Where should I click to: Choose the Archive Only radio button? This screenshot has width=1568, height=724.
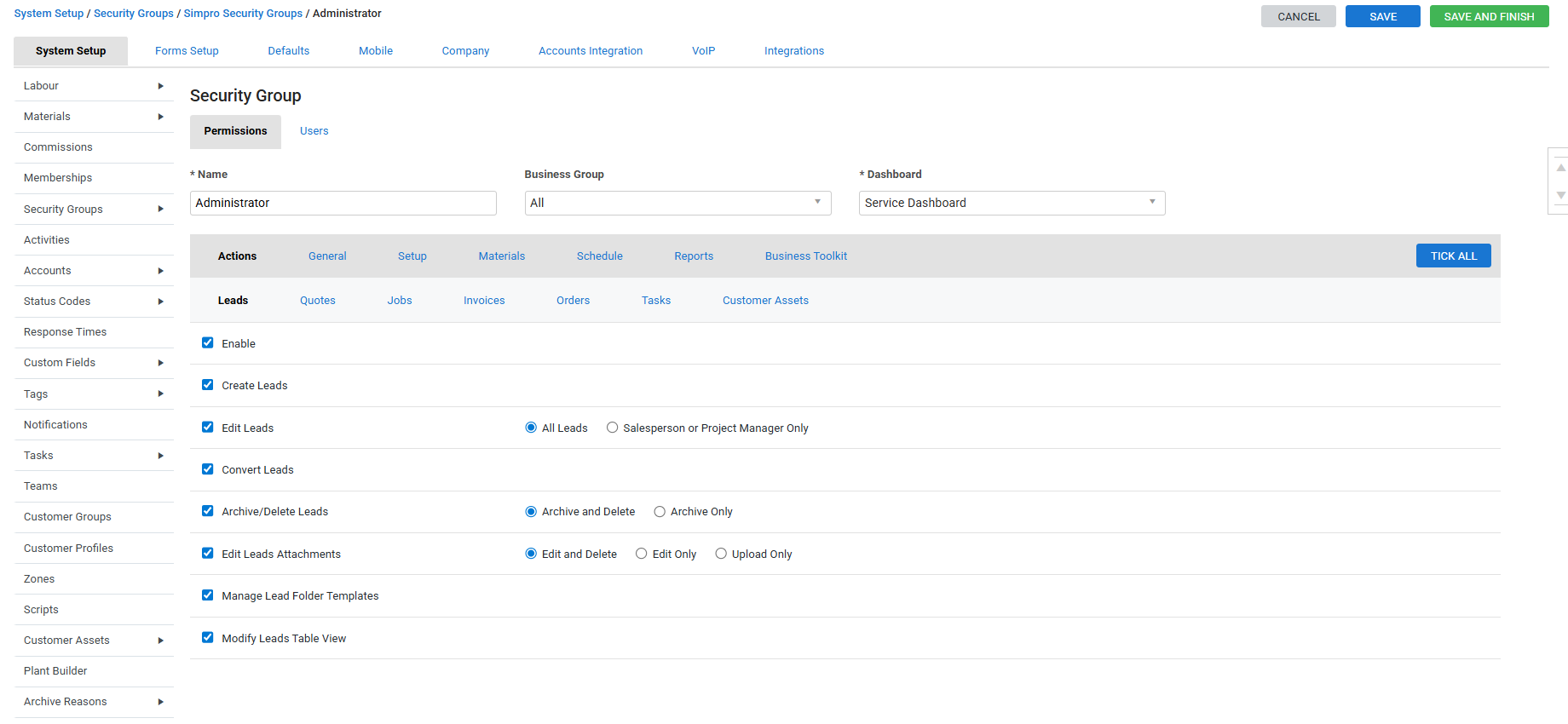coord(660,512)
